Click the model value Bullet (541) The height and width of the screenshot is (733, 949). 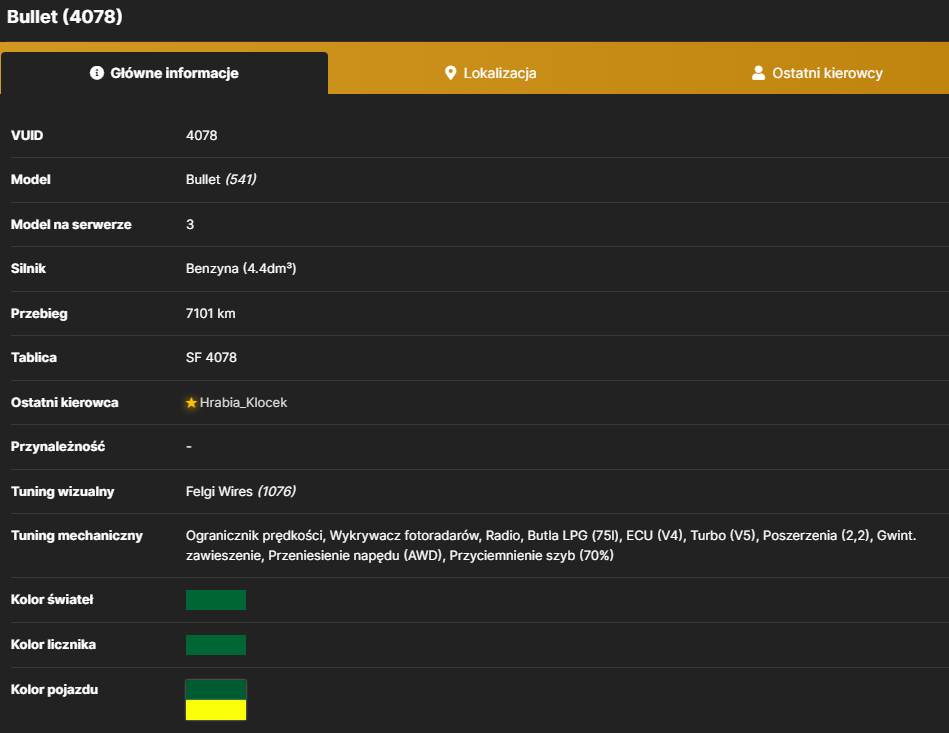coord(221,179)
